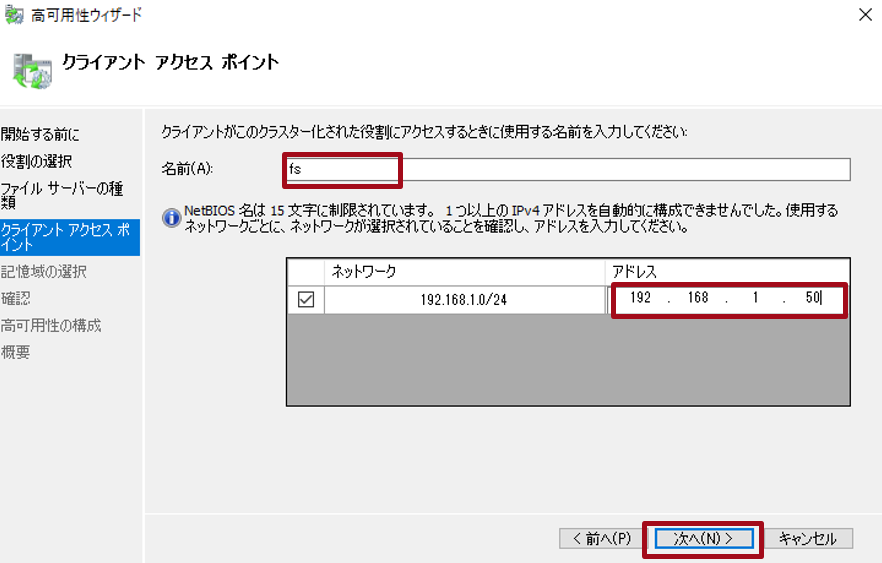Click the last octet 50 in address field

811,299
